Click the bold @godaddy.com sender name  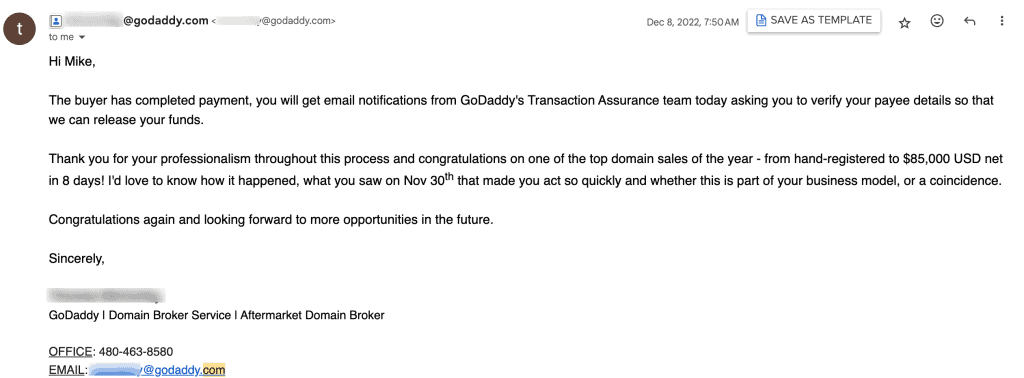[x=136, y=21]
